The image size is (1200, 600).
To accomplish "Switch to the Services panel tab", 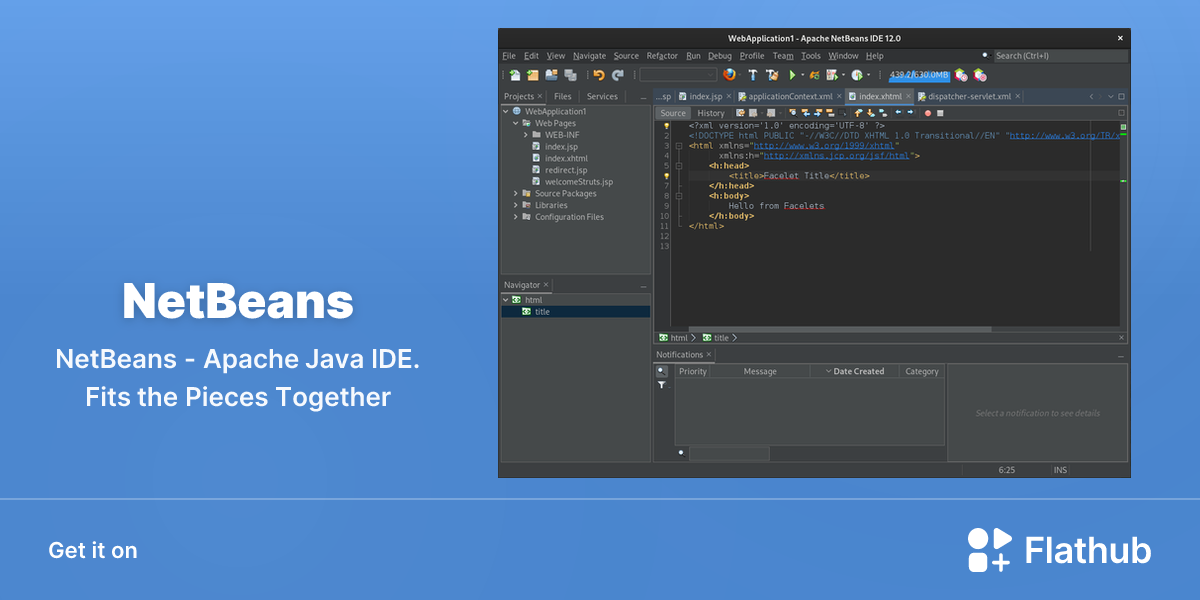I will (x=602, y=97).
